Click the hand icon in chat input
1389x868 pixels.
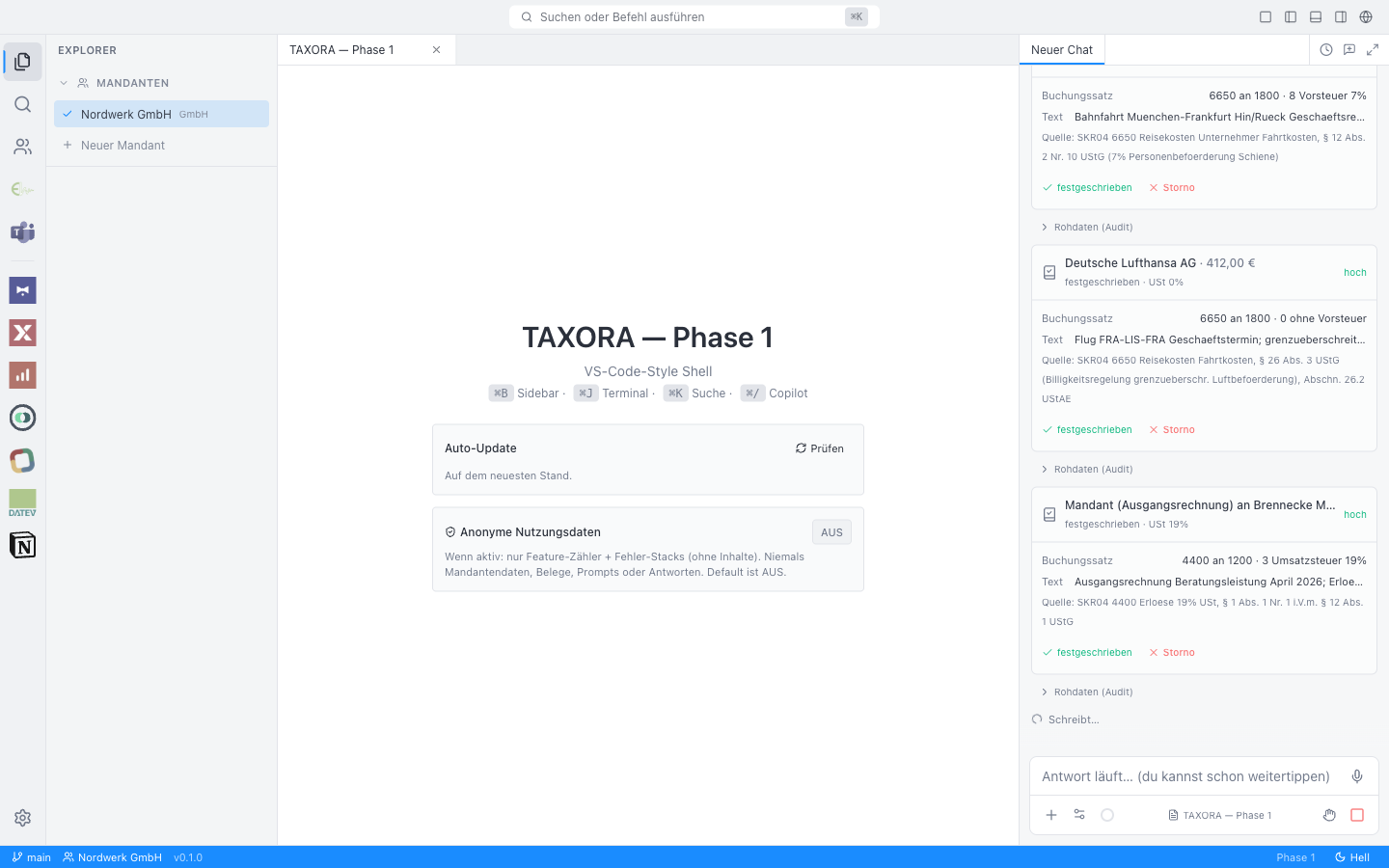1329,815
